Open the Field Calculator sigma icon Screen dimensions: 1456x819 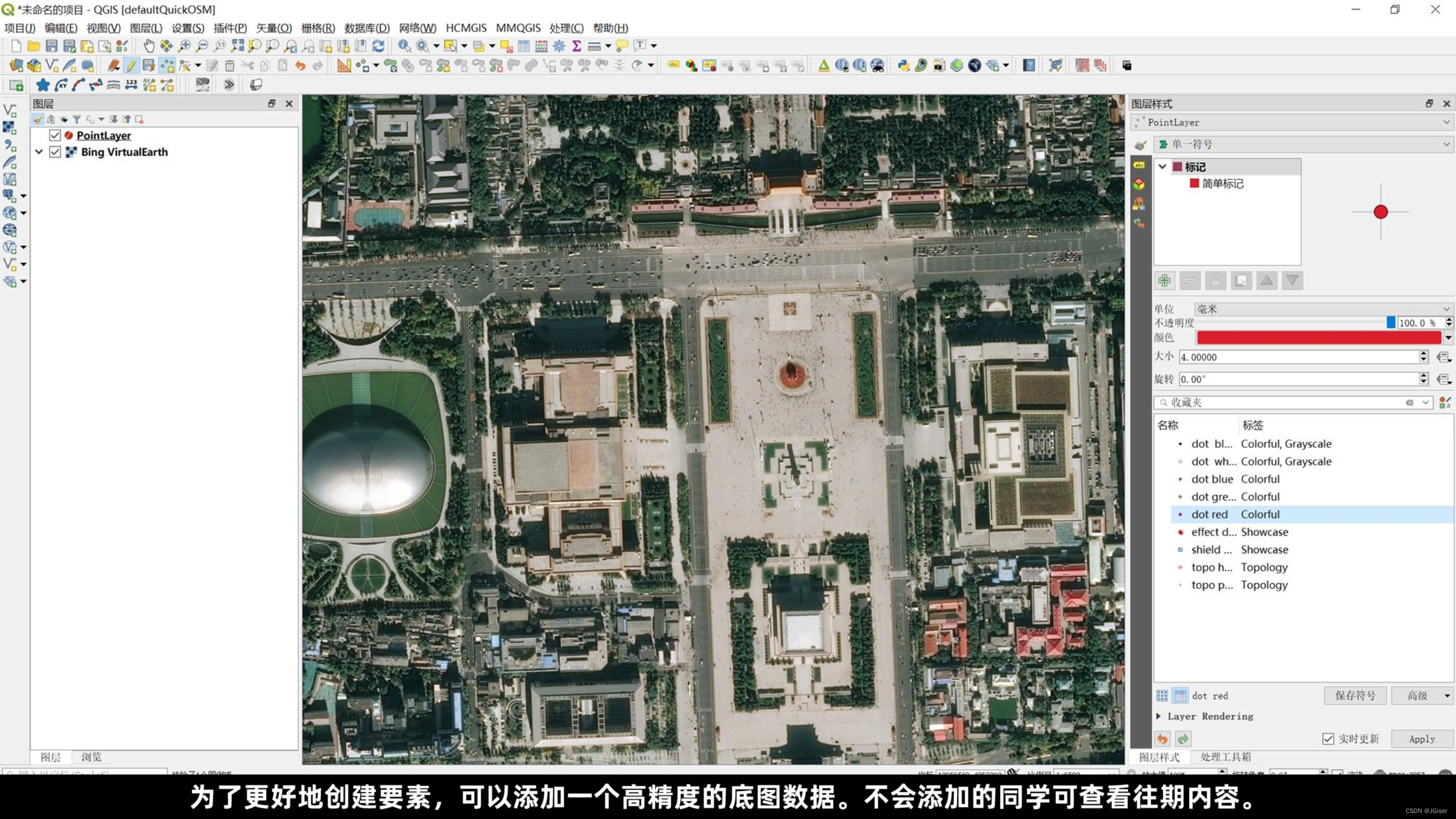pyautogui.click(x=577, y=46)
